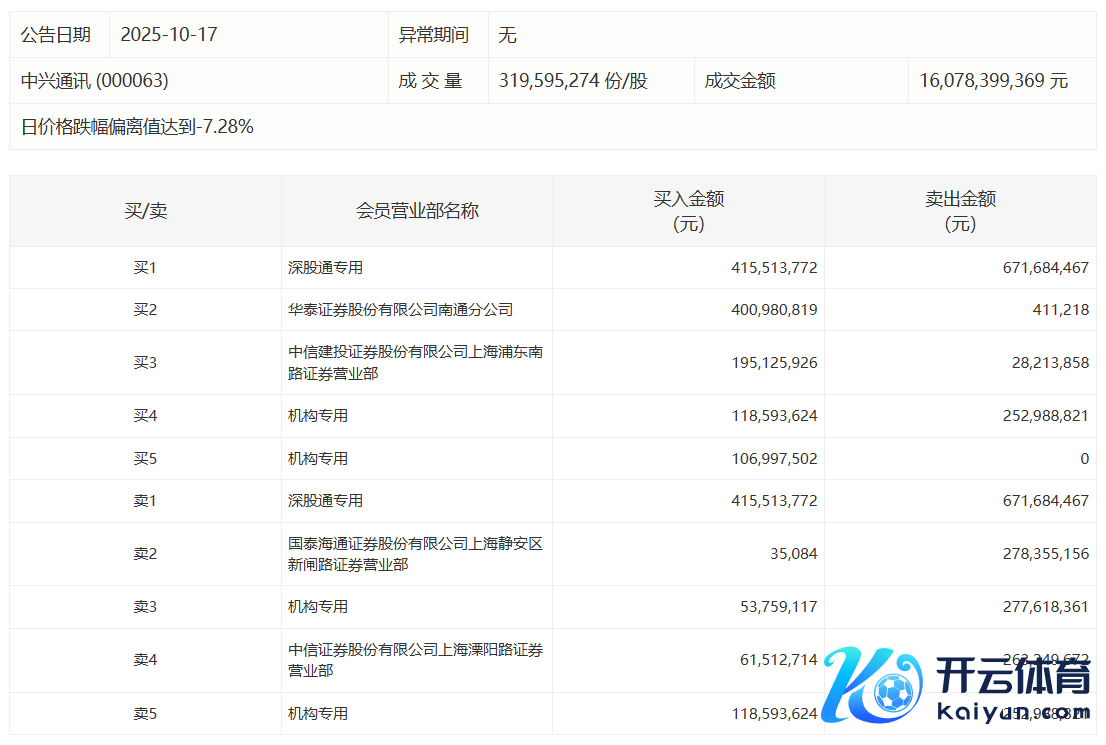Click the 买1 row label
This screenshot has height=745, width=1106.
(145, 268)
